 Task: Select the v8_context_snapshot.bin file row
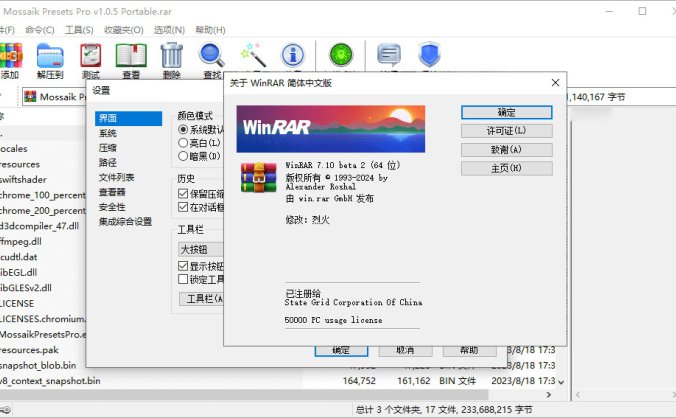click(x=50, y=381)
